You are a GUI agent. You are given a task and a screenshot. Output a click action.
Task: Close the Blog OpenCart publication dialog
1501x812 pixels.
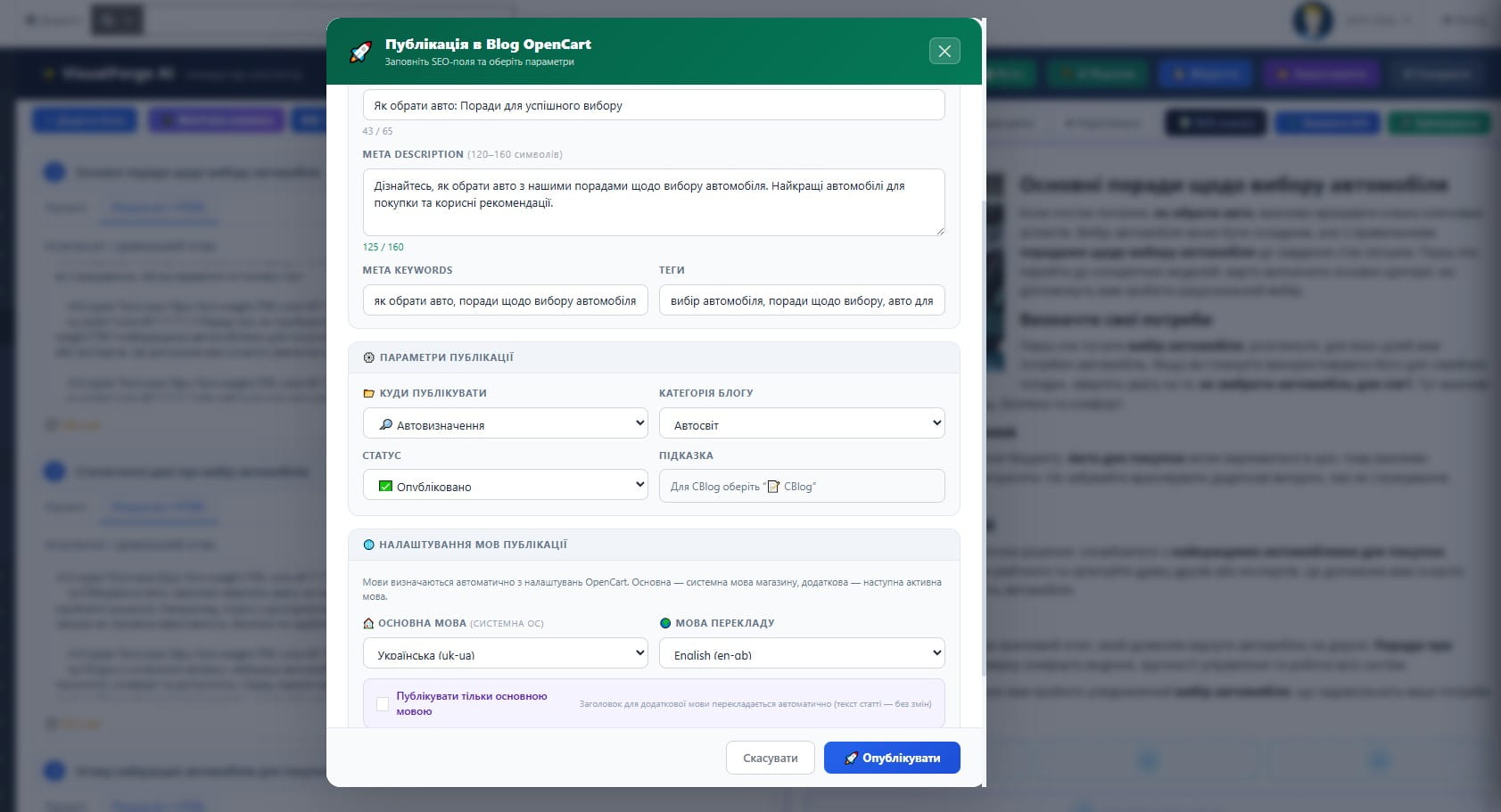point(944,51)
